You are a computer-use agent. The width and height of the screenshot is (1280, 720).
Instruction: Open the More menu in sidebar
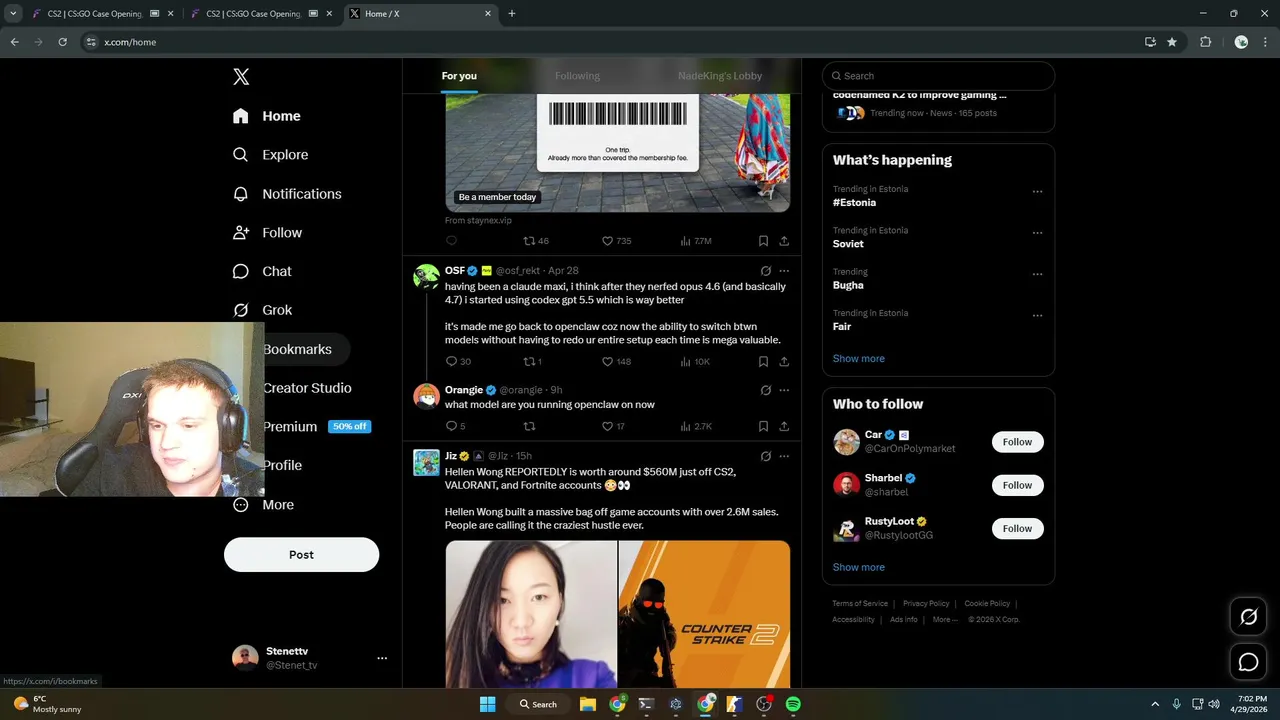(x=264, y=505)
